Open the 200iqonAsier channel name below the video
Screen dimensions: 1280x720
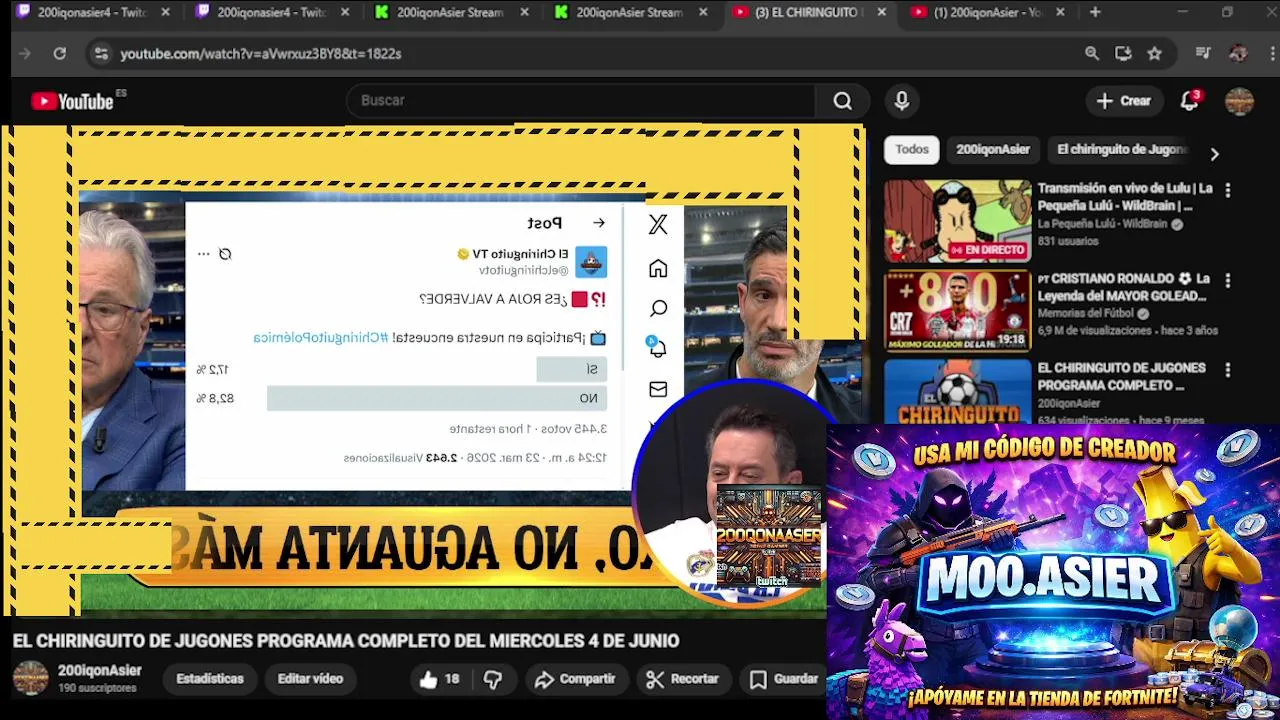point(99,670)
